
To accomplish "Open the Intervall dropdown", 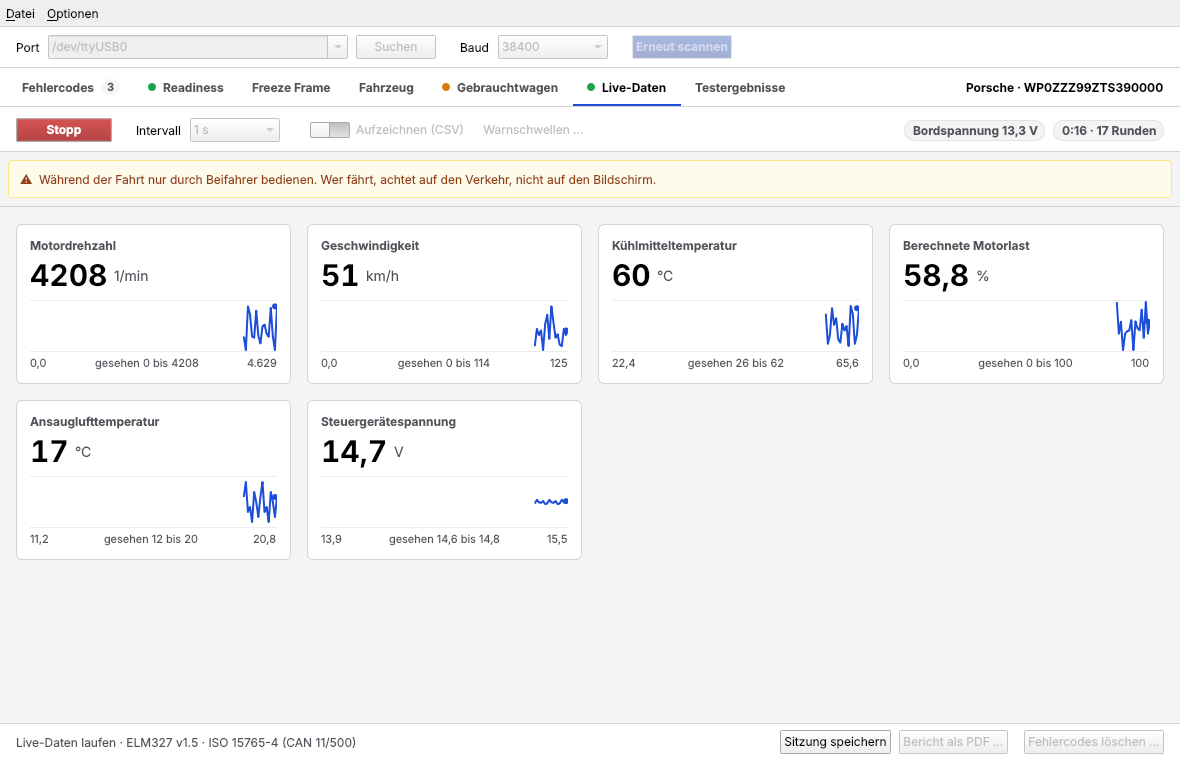I will [235, 130].
